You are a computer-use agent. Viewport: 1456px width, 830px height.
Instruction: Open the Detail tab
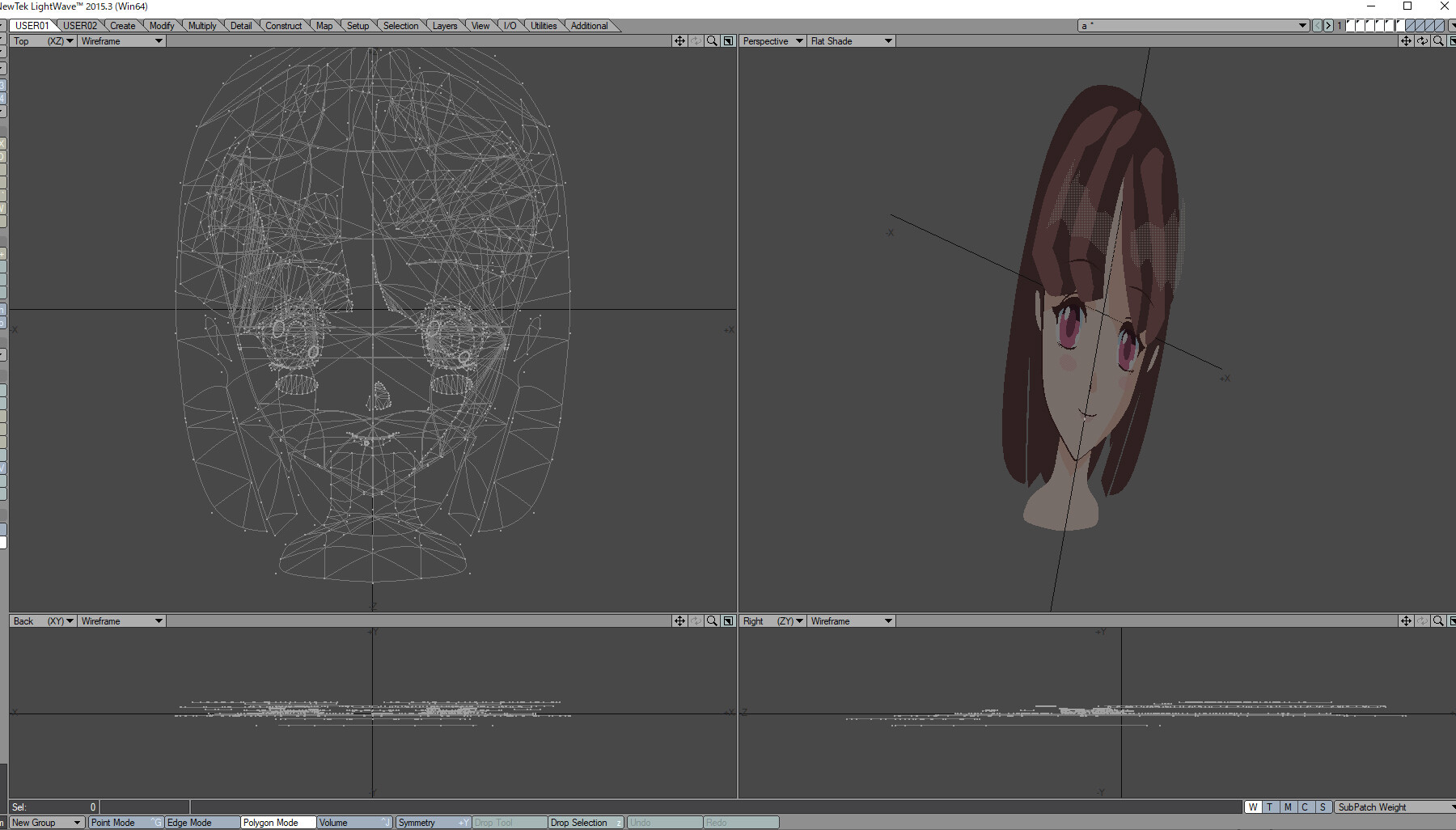point(241,26)
